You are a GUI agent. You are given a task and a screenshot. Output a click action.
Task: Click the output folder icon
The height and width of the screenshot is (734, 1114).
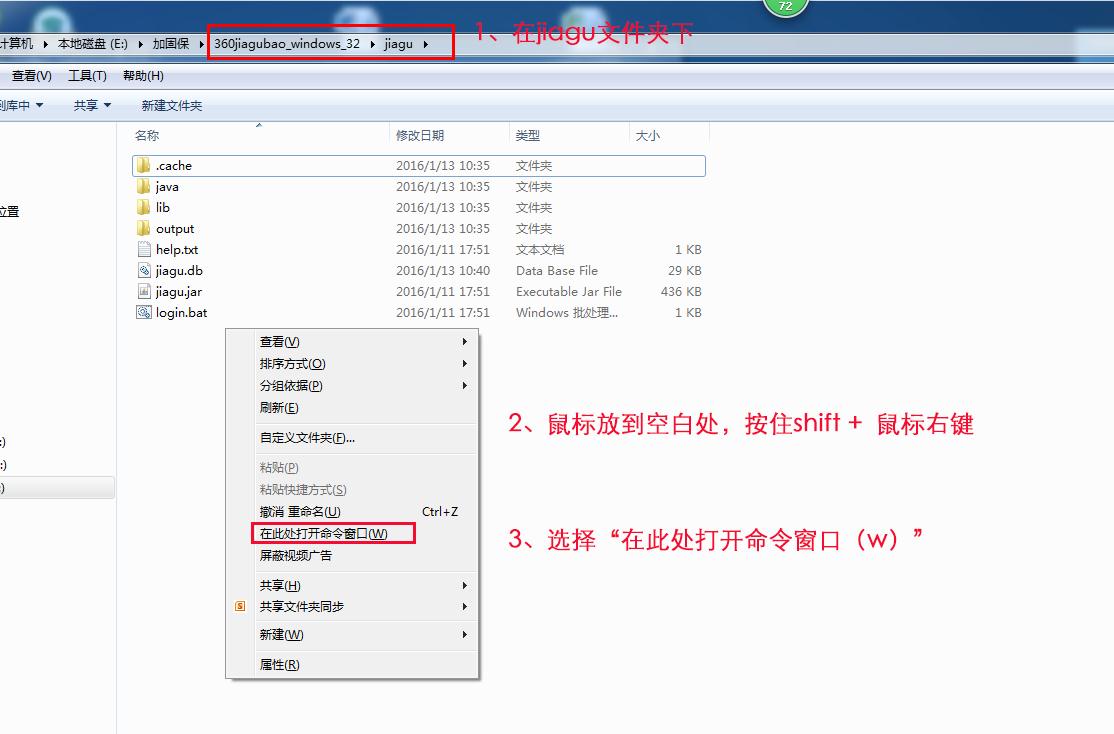point(144,228)
